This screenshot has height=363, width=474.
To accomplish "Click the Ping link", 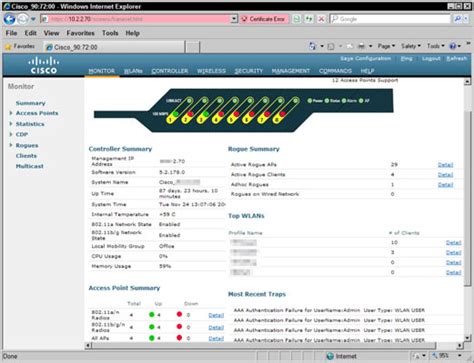I will pos(406,58).
